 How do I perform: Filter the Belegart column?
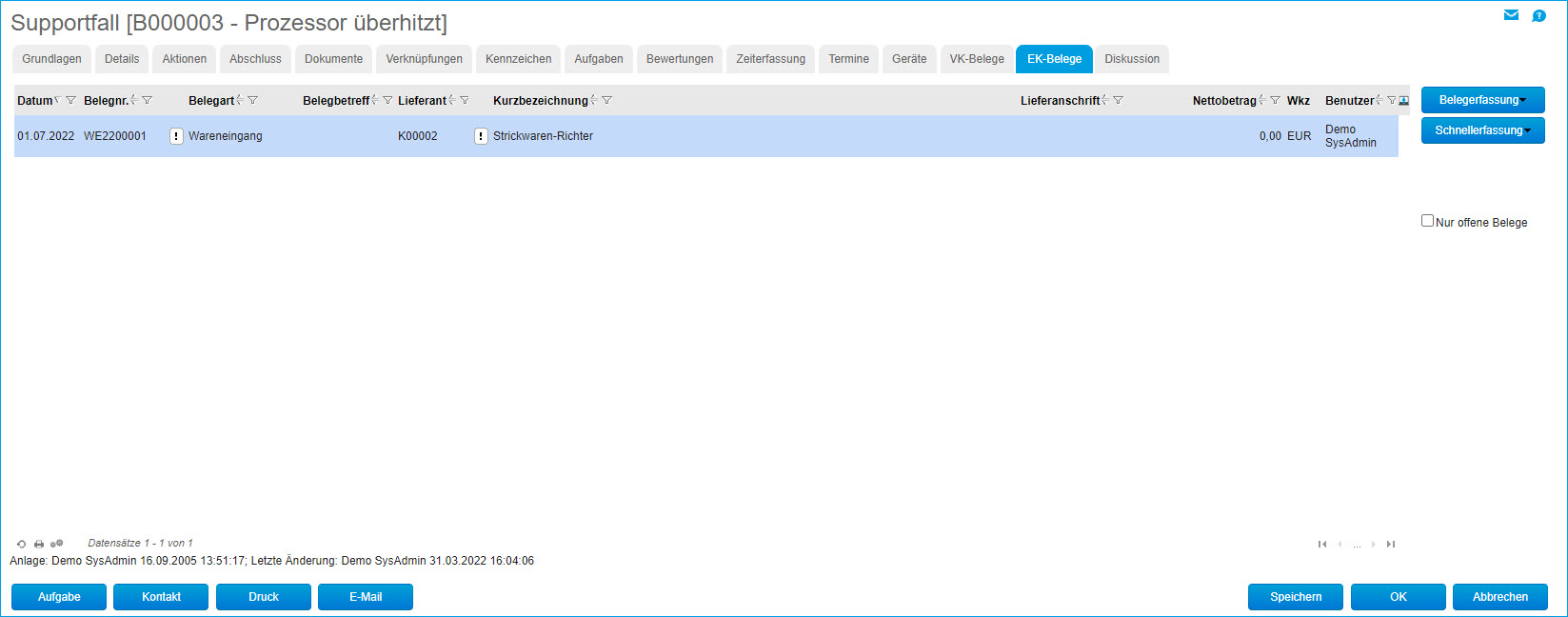pos(252,100)
